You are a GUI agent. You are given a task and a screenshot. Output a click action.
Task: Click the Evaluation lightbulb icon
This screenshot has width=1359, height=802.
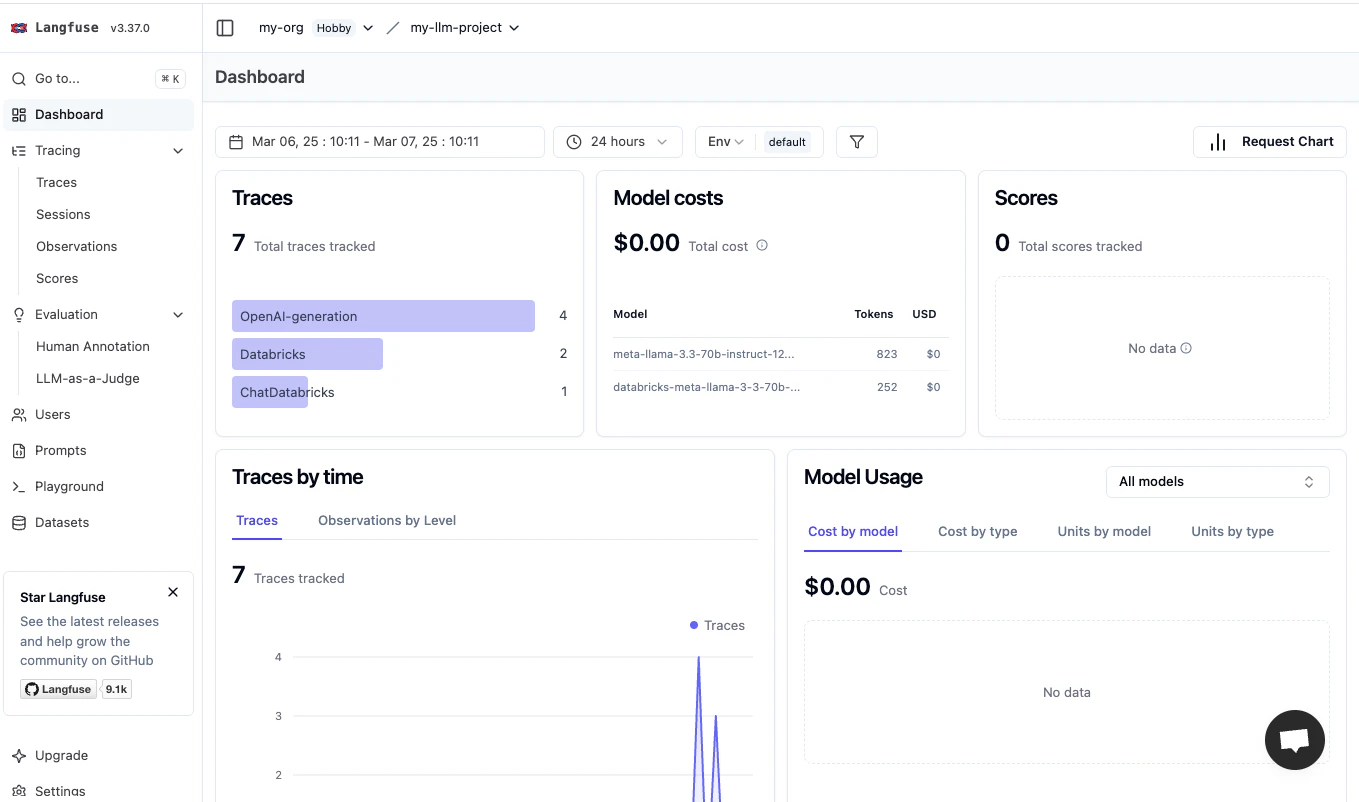(19, 315)
